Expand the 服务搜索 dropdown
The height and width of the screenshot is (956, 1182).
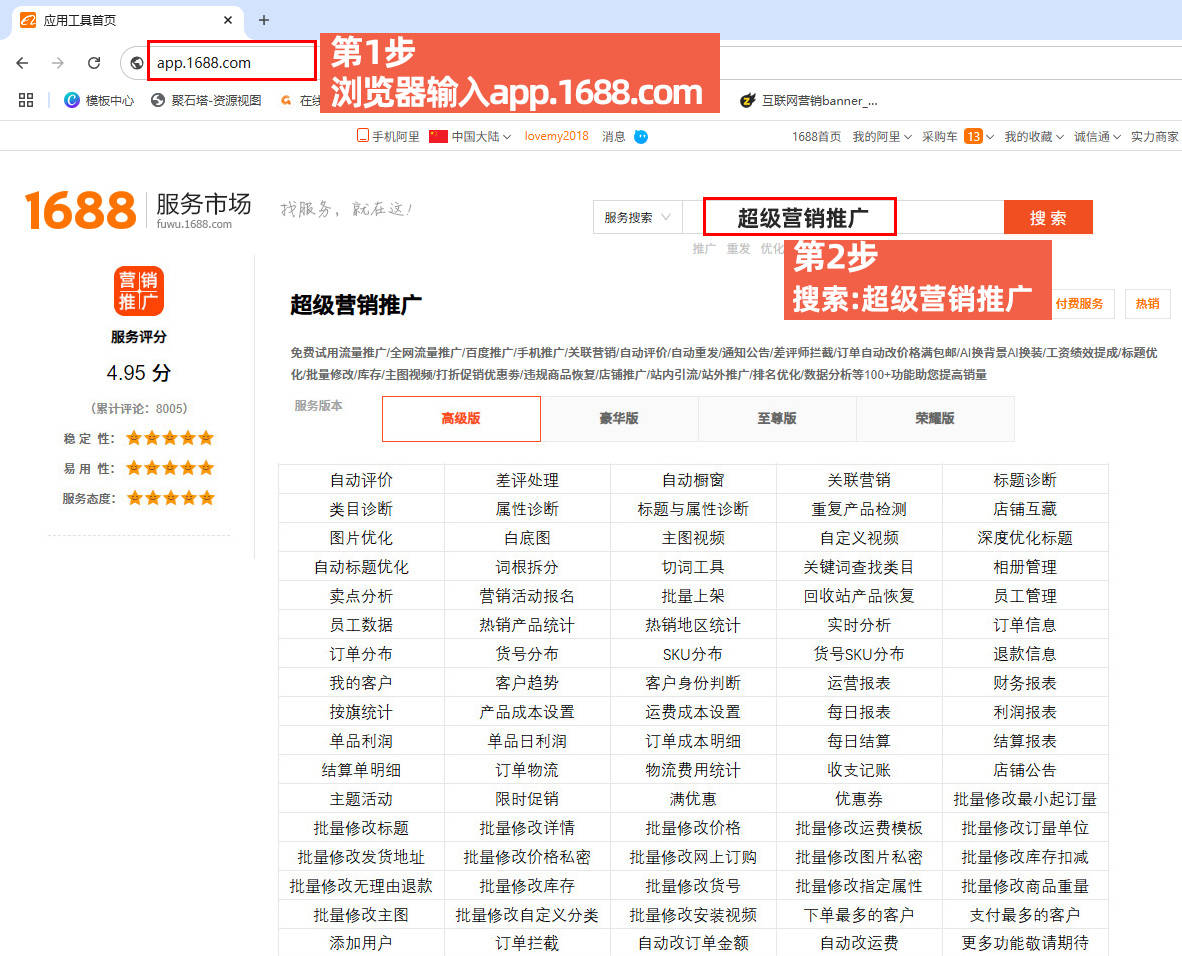pyautogui.click(x=639, y=217)
